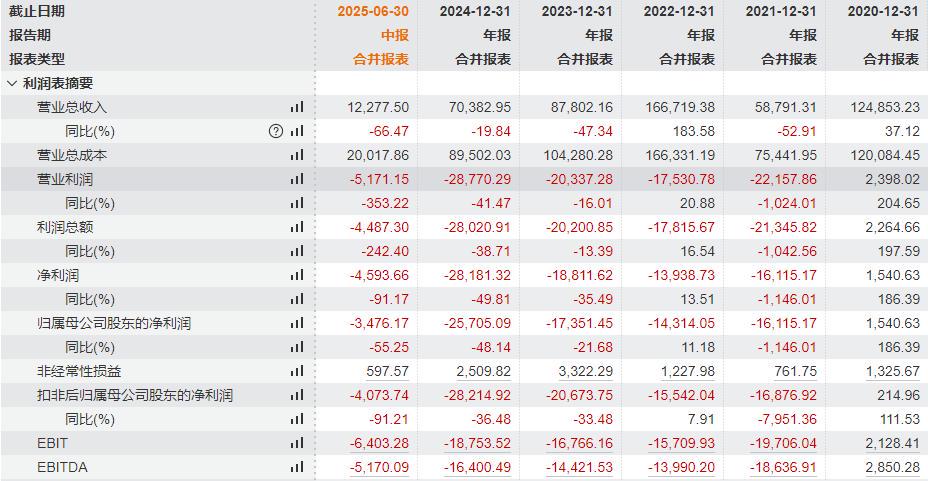Click the EBITDA value -5,170.09
928x481 pixels.
pyautogui.click(x=379, y=467)
